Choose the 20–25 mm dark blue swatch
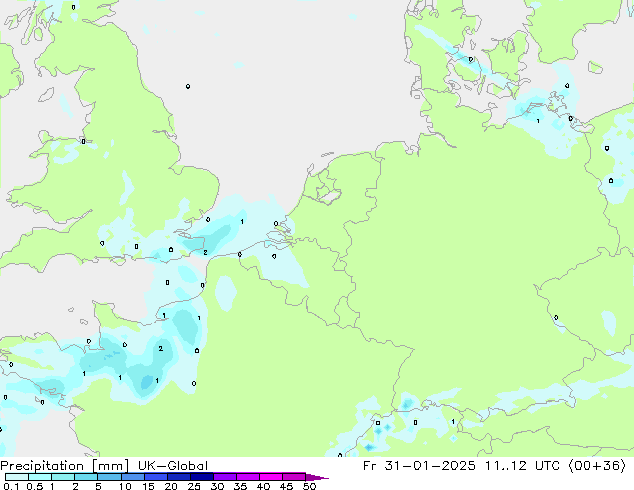Screen dimensions: 634x490 pyautogui.click(x=178, y=477)
